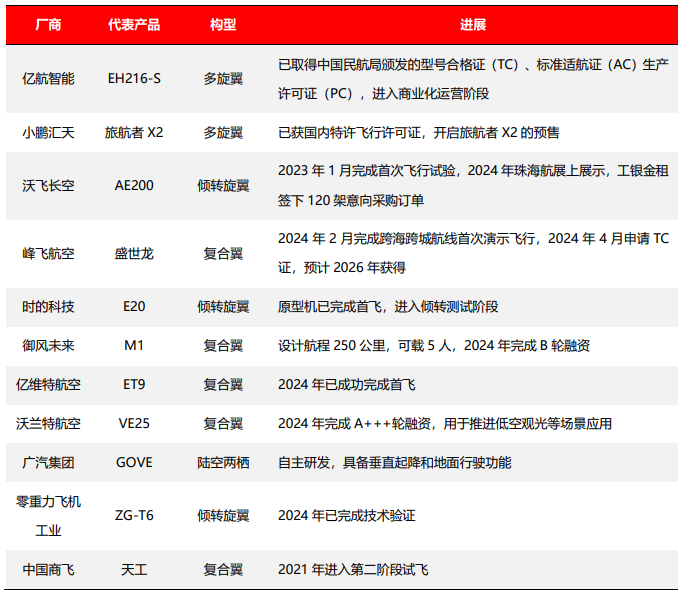
Task: Click the 构型 column header
Action: [x=223, y=25]
